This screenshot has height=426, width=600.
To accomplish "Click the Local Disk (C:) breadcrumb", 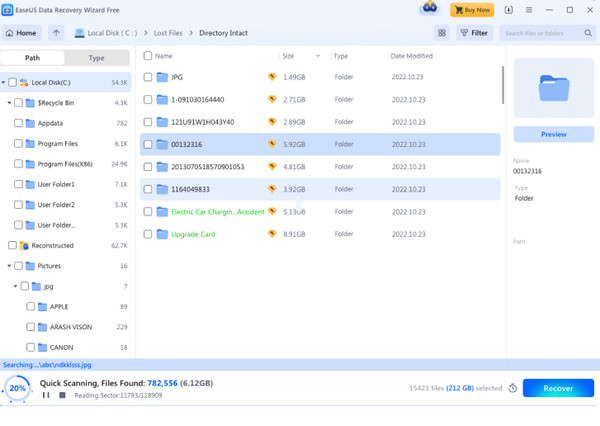I will click(x=106, y=33).
